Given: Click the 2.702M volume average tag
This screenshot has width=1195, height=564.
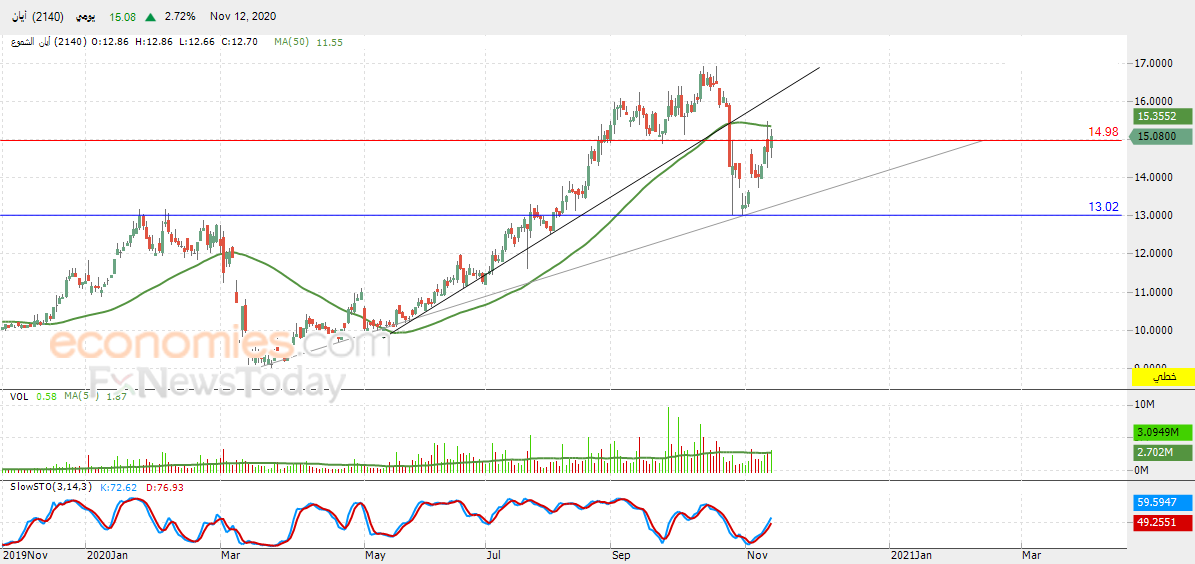Looking at the screenshot, I should 1160,453.
